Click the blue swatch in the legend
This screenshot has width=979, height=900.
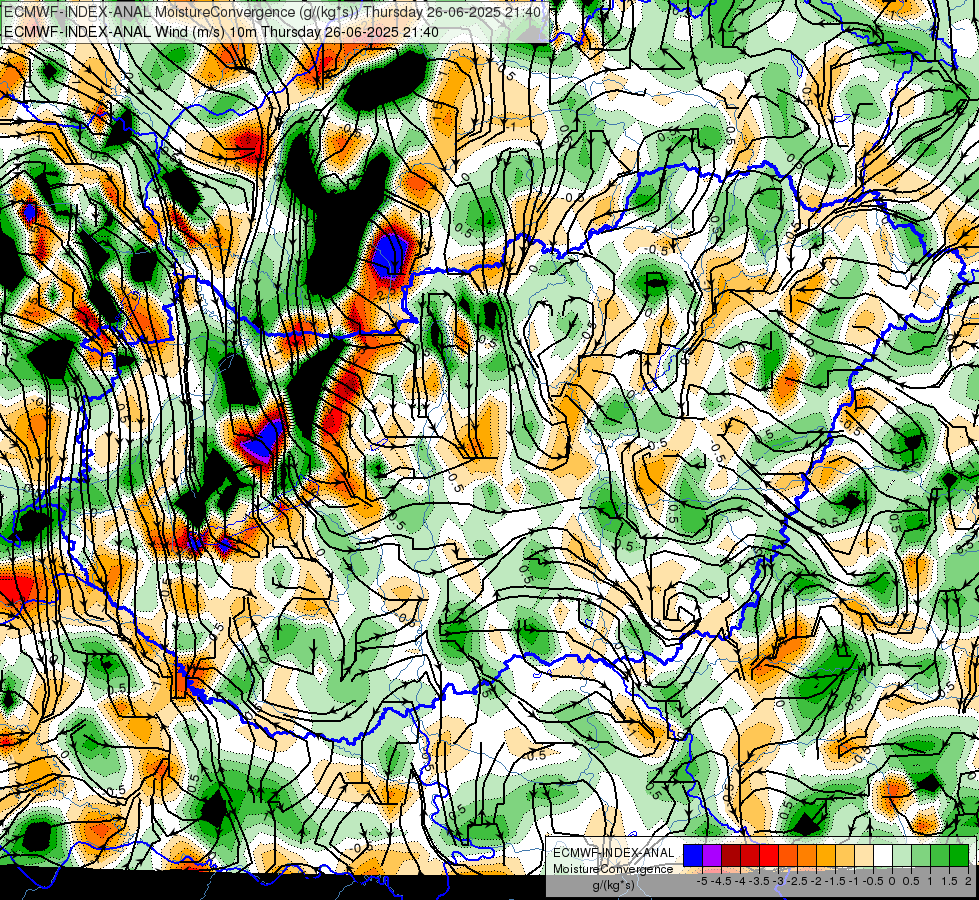tap(693, 855)
